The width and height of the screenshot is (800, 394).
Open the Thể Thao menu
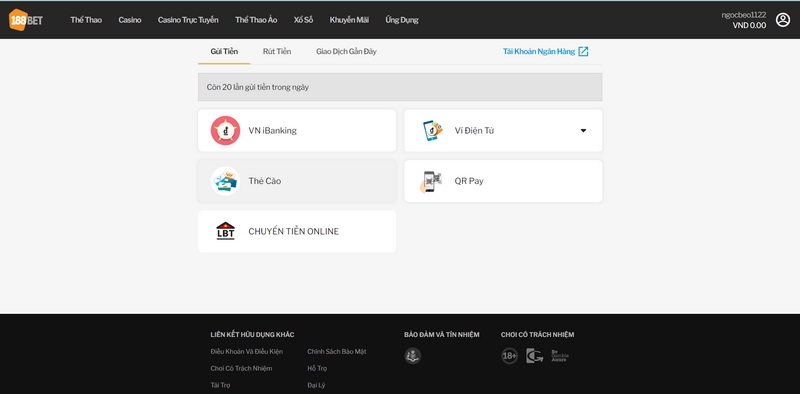[86, 20]
